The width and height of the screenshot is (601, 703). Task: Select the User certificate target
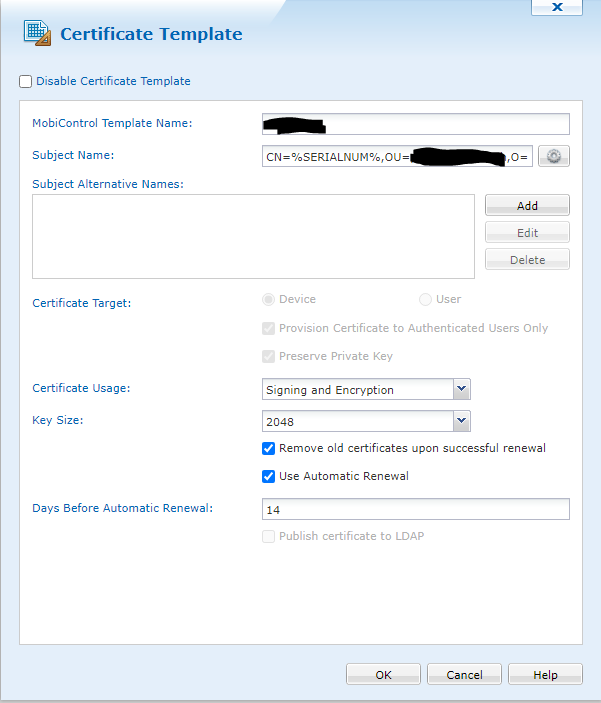coord(425,299)
